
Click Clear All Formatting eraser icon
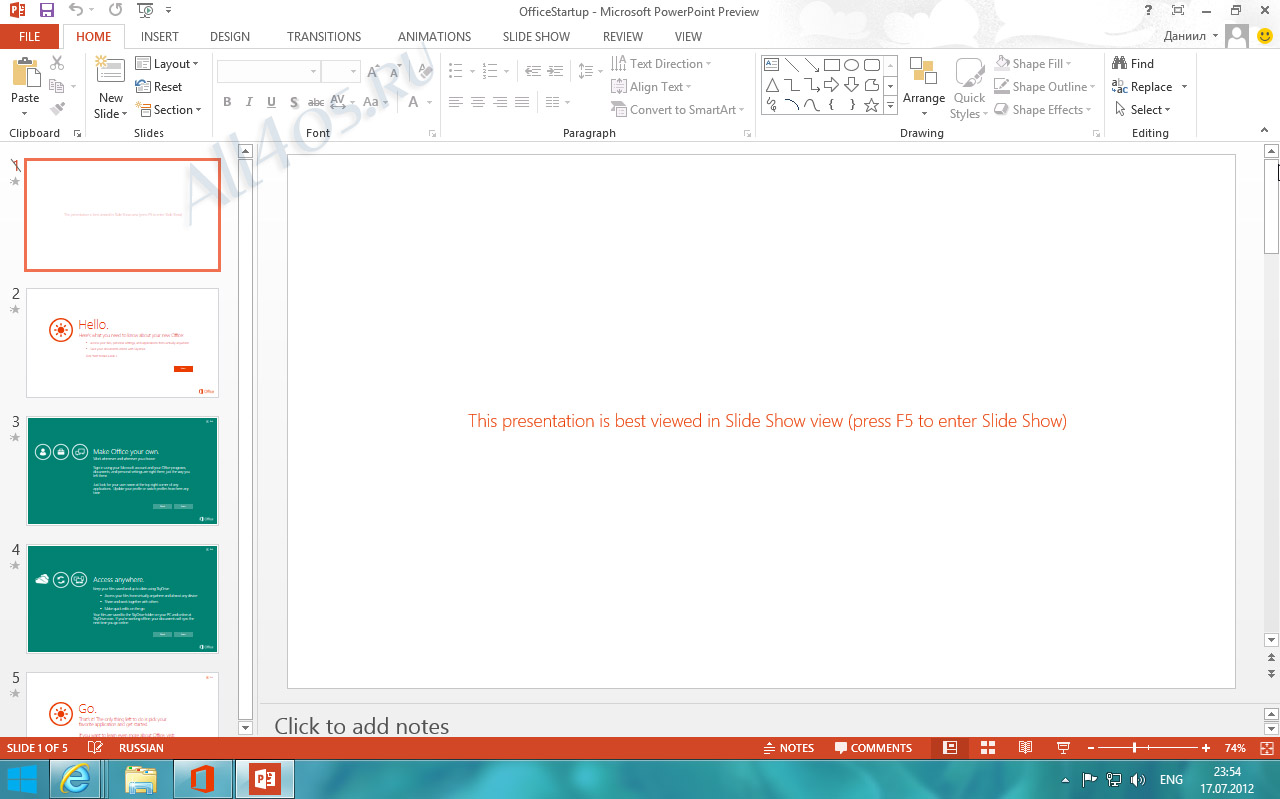pos(425,72)
